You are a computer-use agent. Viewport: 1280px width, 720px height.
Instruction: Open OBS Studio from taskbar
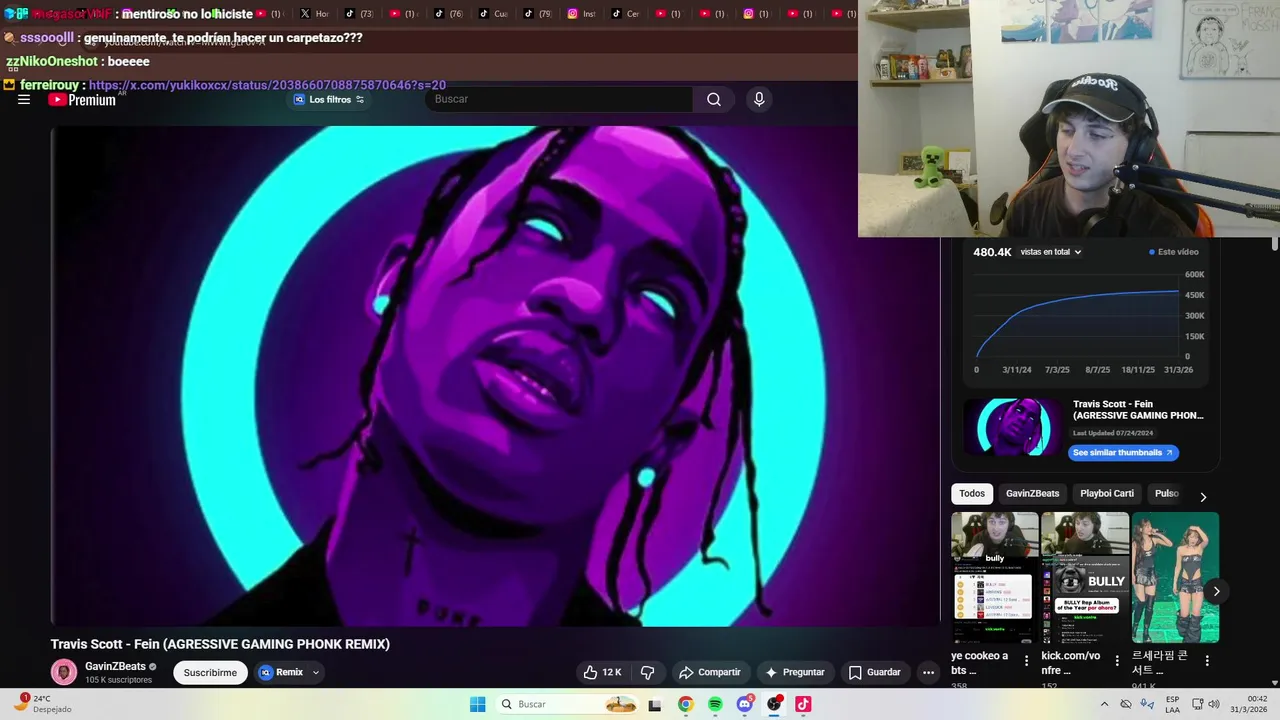(774, 704)
